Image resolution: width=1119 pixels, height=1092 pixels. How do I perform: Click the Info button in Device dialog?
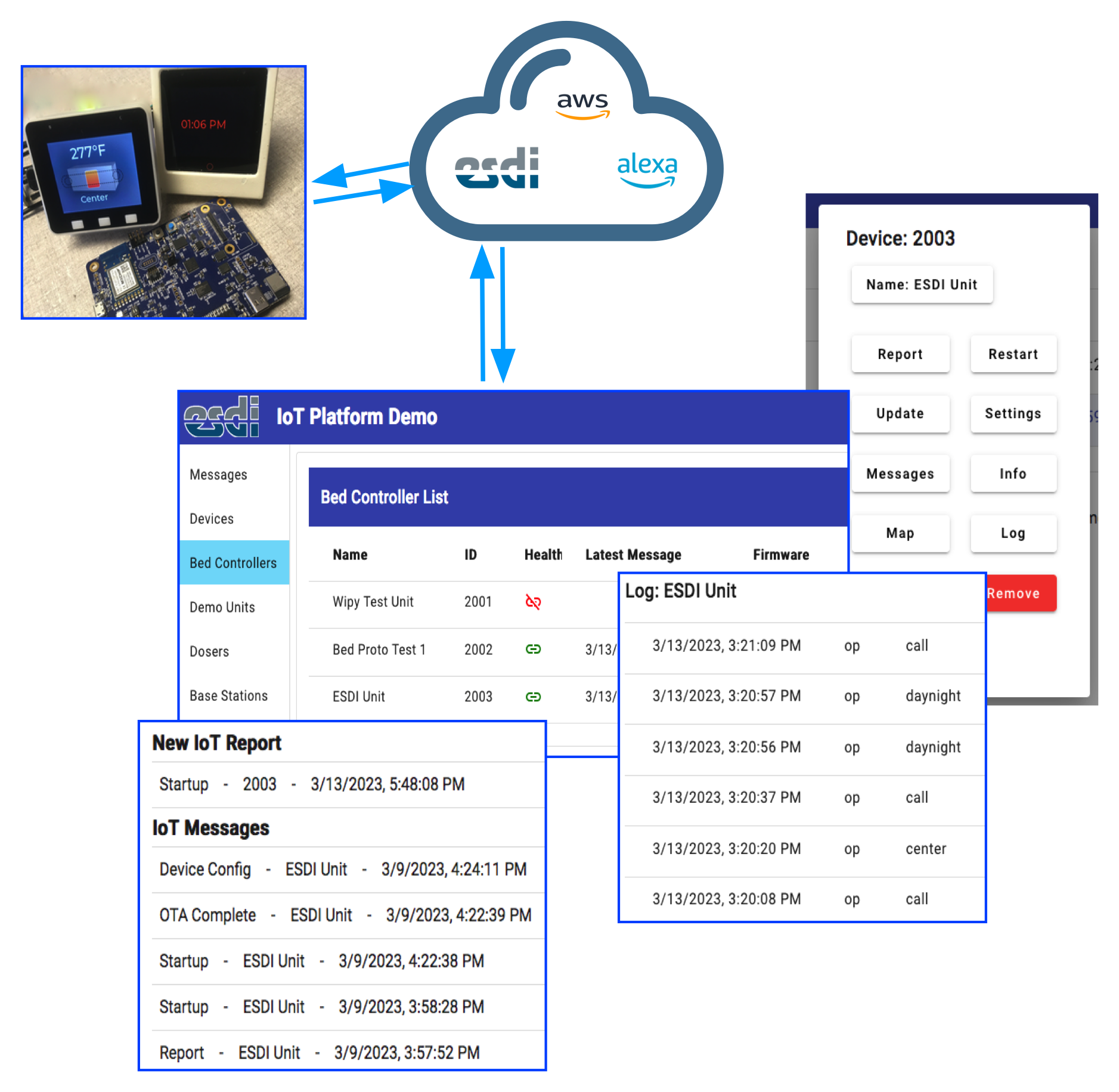(x=1013, y=474)
